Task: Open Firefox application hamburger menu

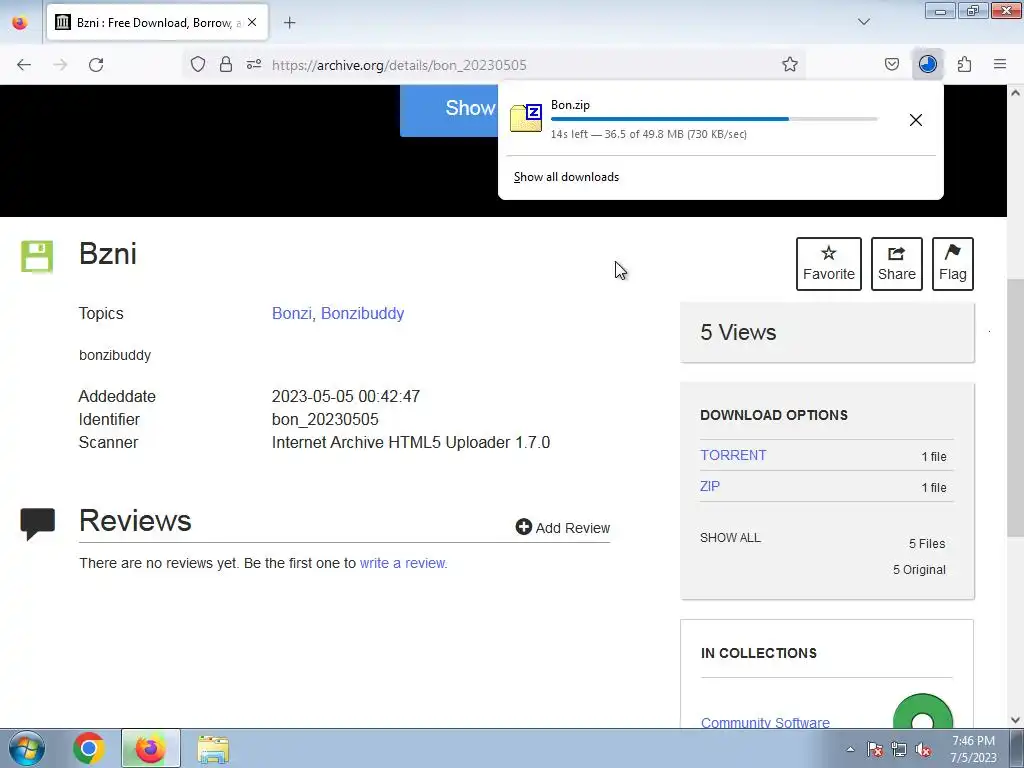Action: tap(1000, 64)
